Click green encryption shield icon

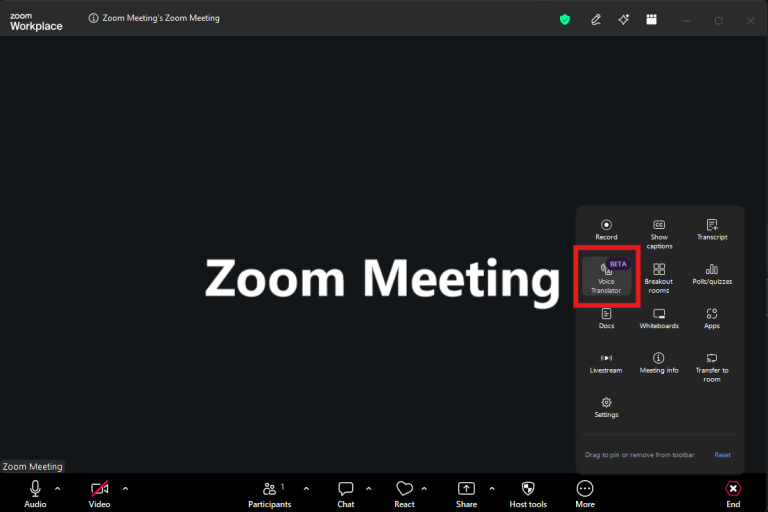565,20
